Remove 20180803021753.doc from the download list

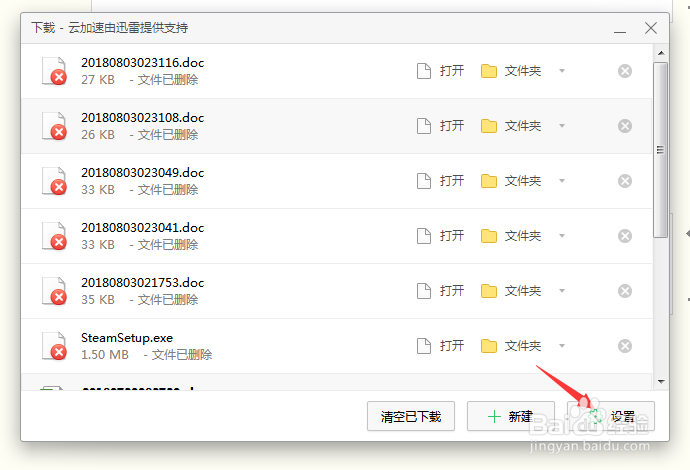625,291
